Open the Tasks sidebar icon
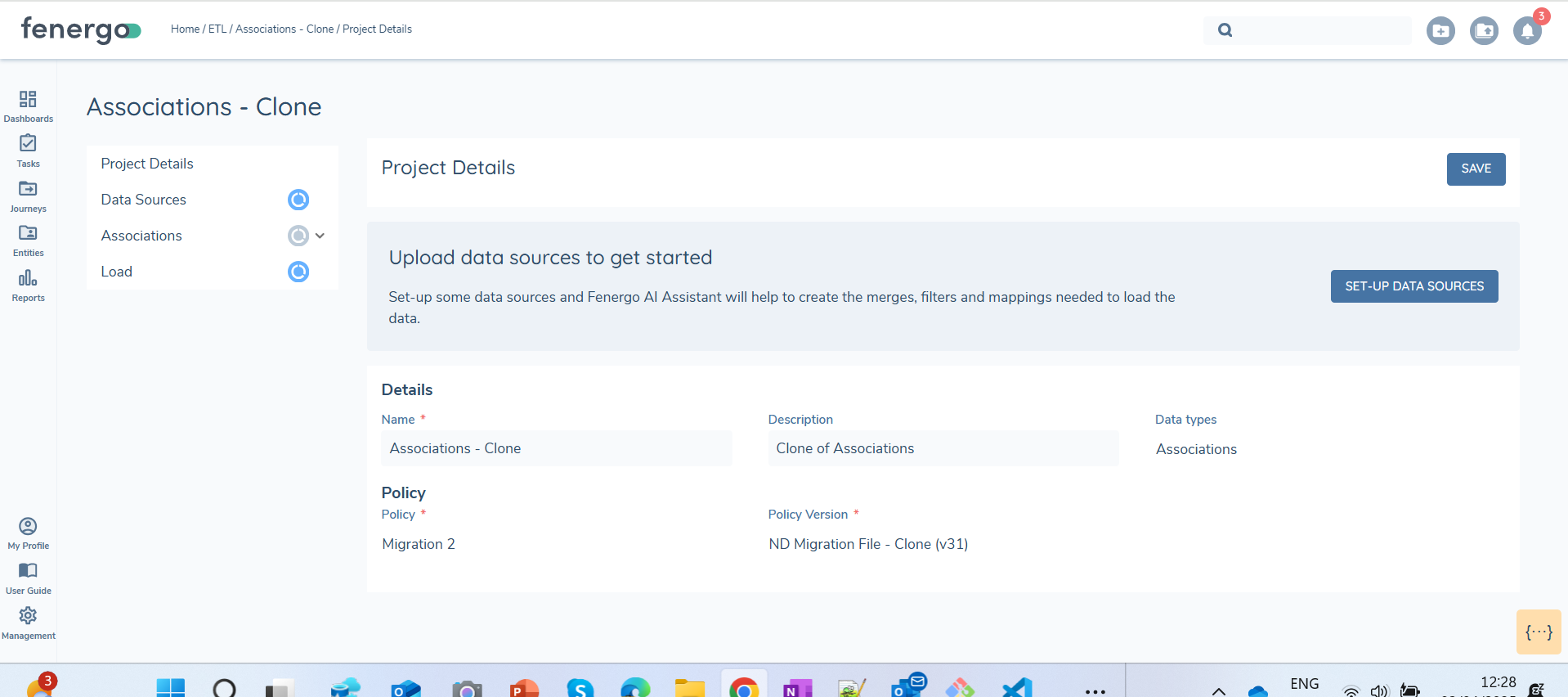This screenshot has height=697, width=1568. click(28, 144)
